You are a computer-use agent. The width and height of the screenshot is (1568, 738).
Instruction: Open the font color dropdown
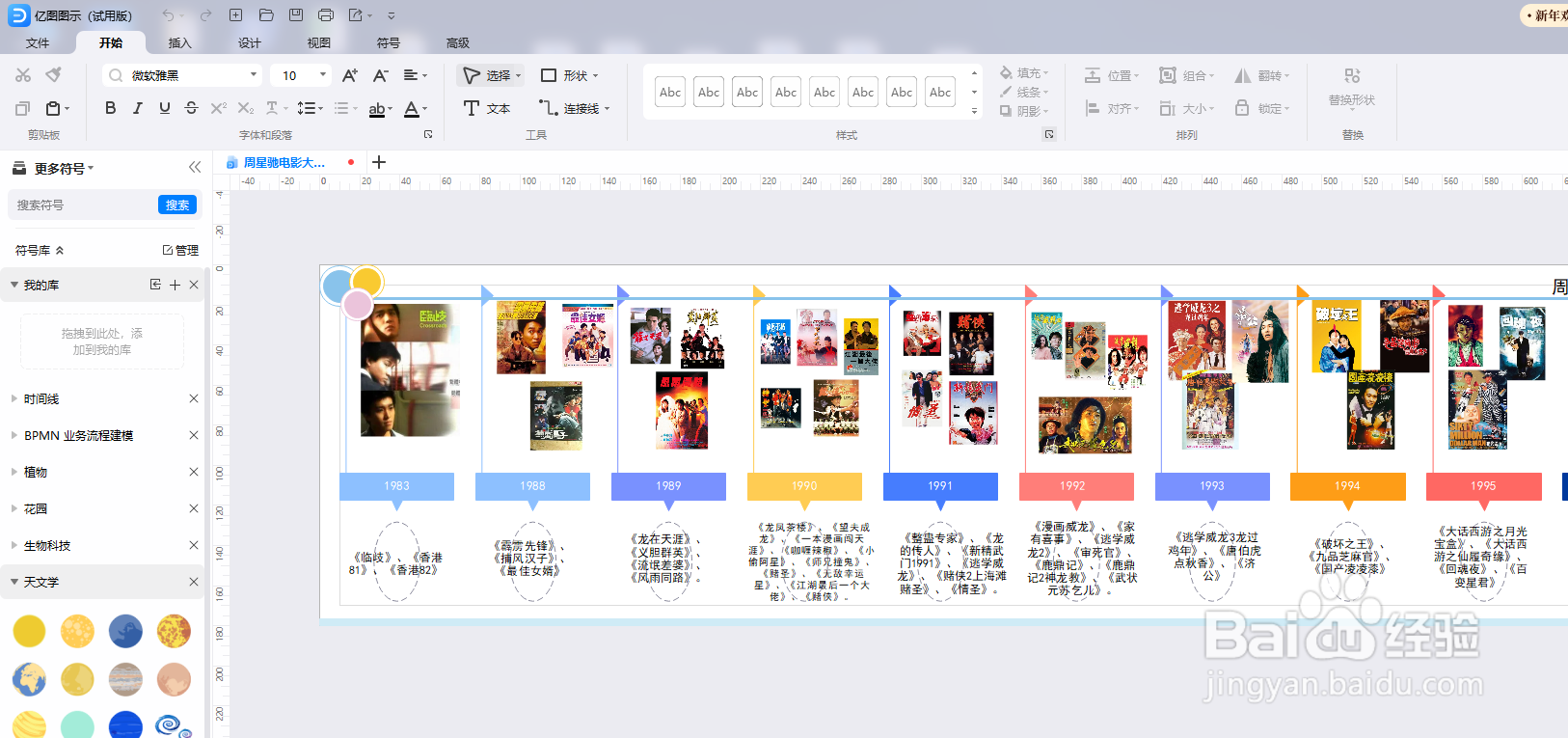point(416,108)
